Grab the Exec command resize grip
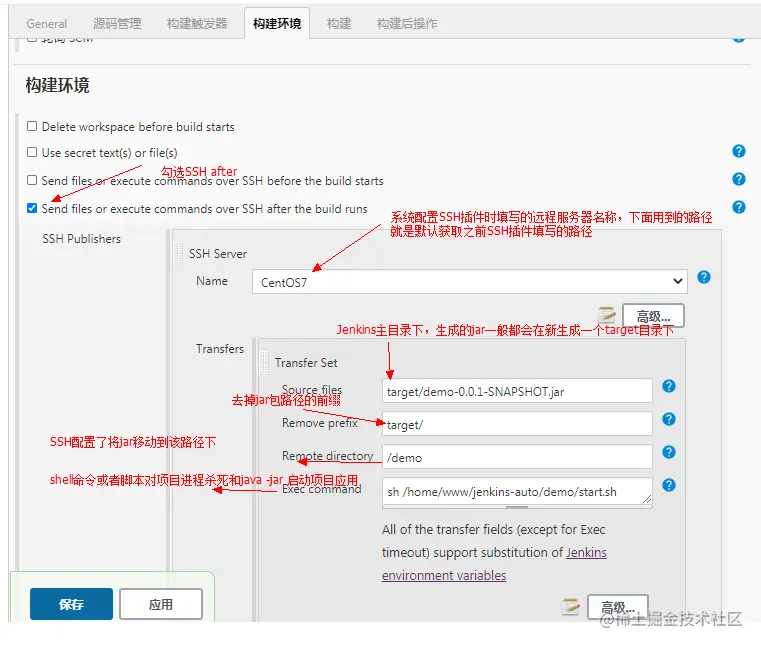This screenshot has width=761, height=647. [646, 499]
